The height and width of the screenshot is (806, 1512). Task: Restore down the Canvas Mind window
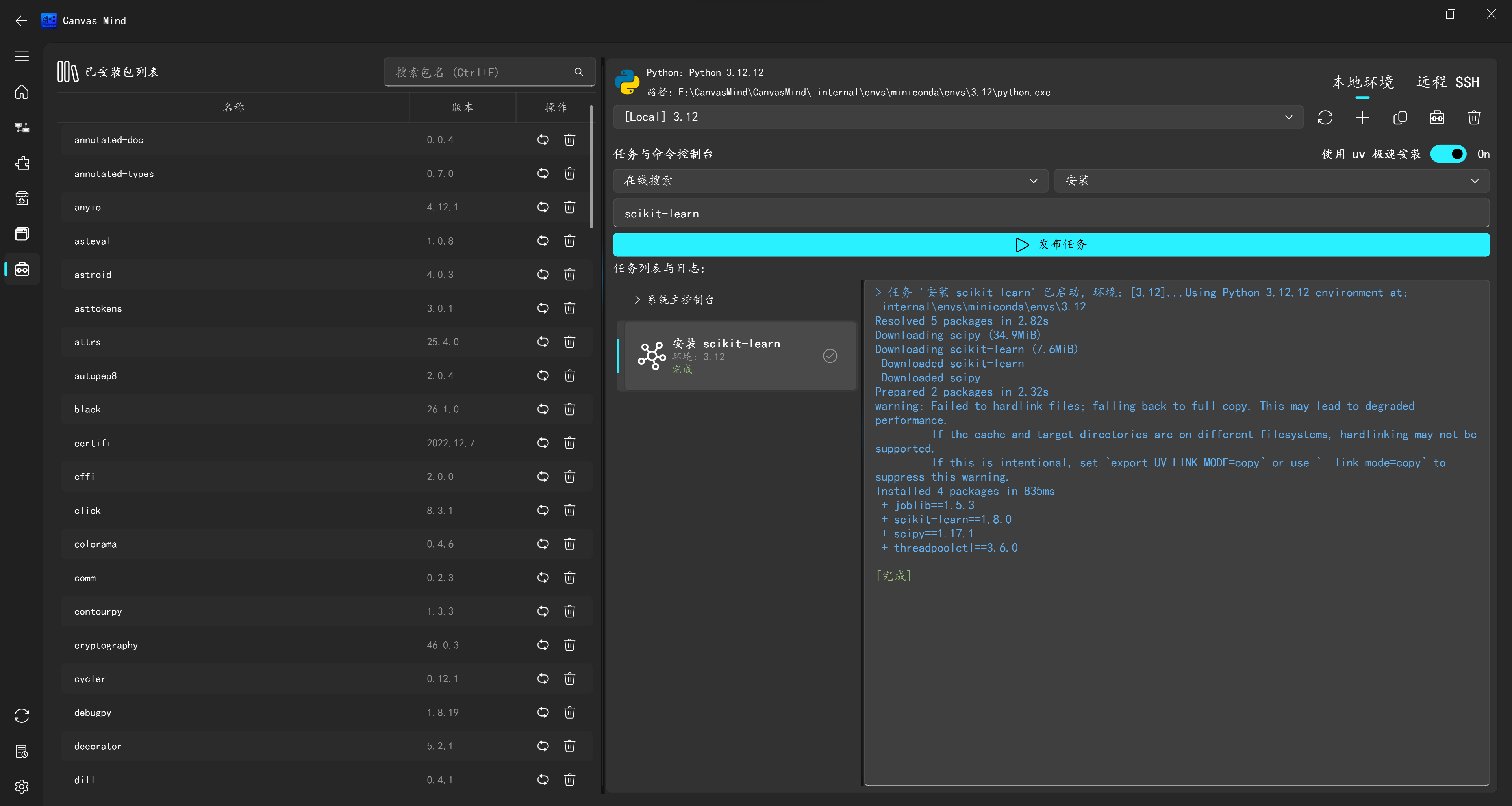point(1450,14)
